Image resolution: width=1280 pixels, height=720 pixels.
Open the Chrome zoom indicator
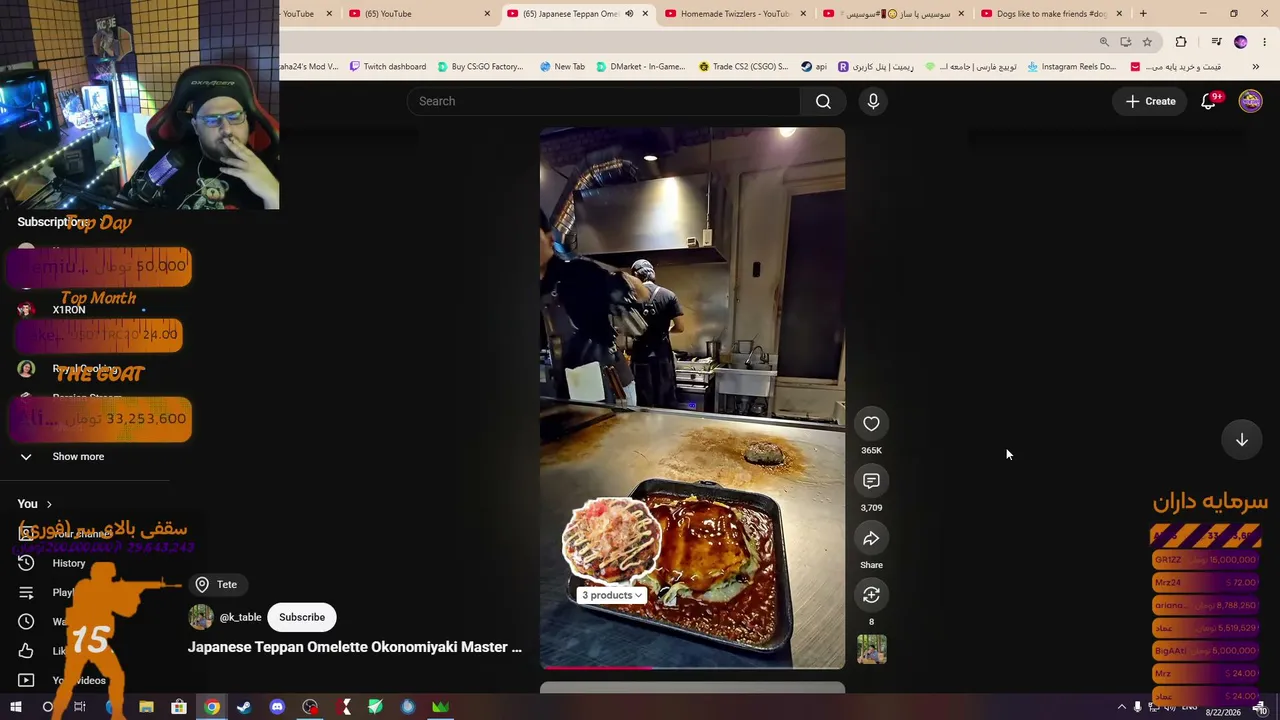[x=1104, y=42]
